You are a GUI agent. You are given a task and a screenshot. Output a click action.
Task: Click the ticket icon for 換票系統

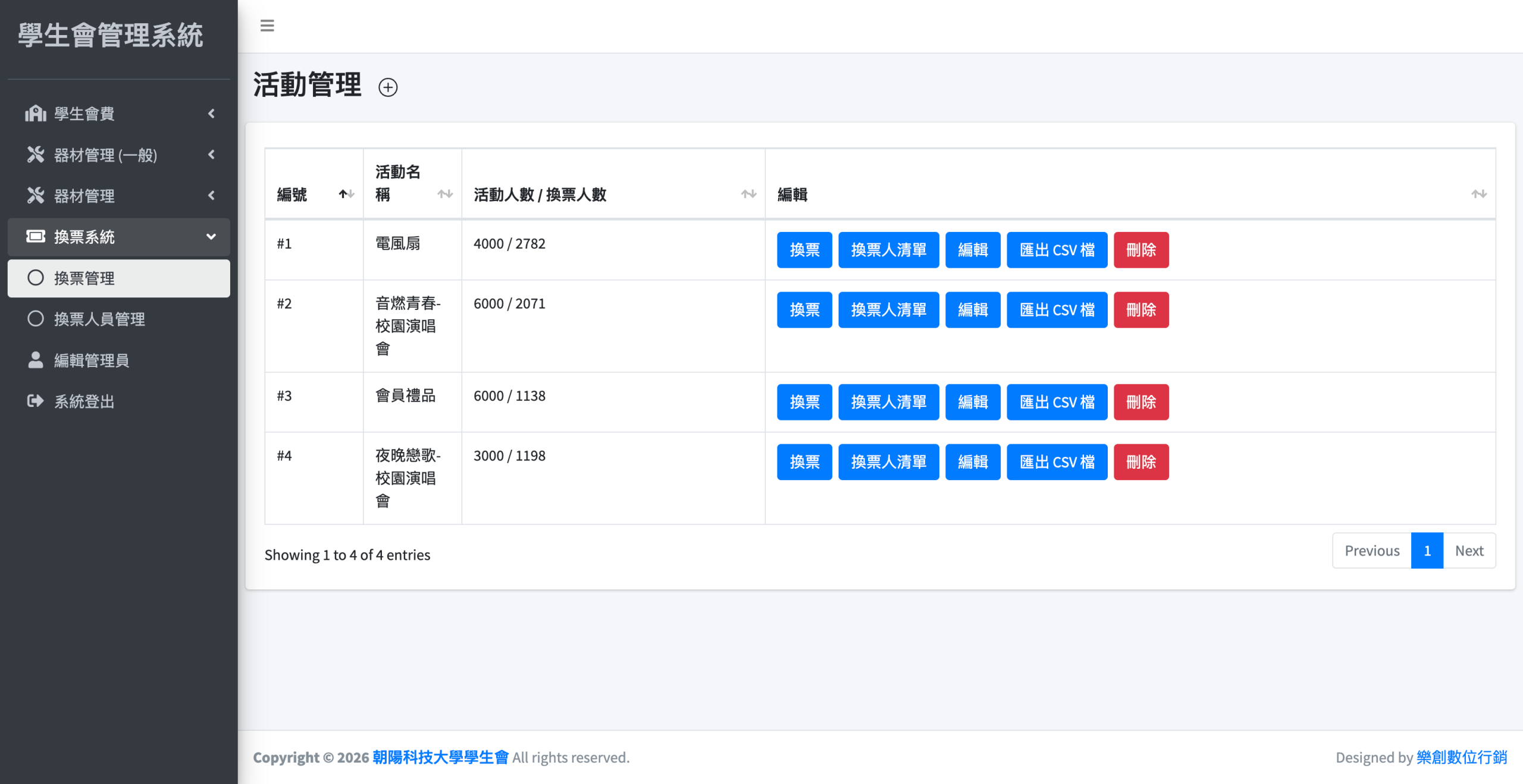click(36, 237)
